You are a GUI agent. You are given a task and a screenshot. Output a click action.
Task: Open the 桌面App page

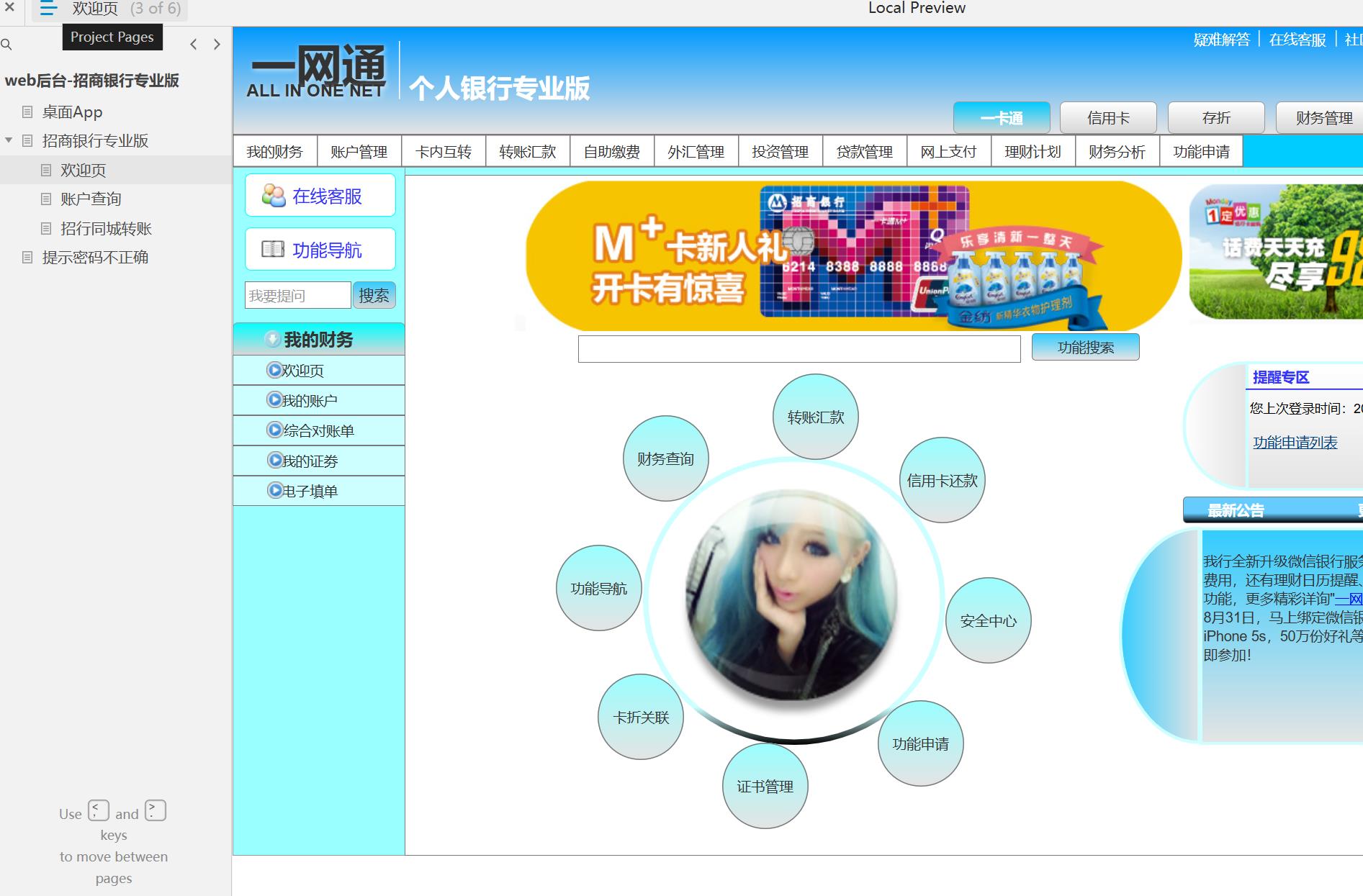coord(72,112)
